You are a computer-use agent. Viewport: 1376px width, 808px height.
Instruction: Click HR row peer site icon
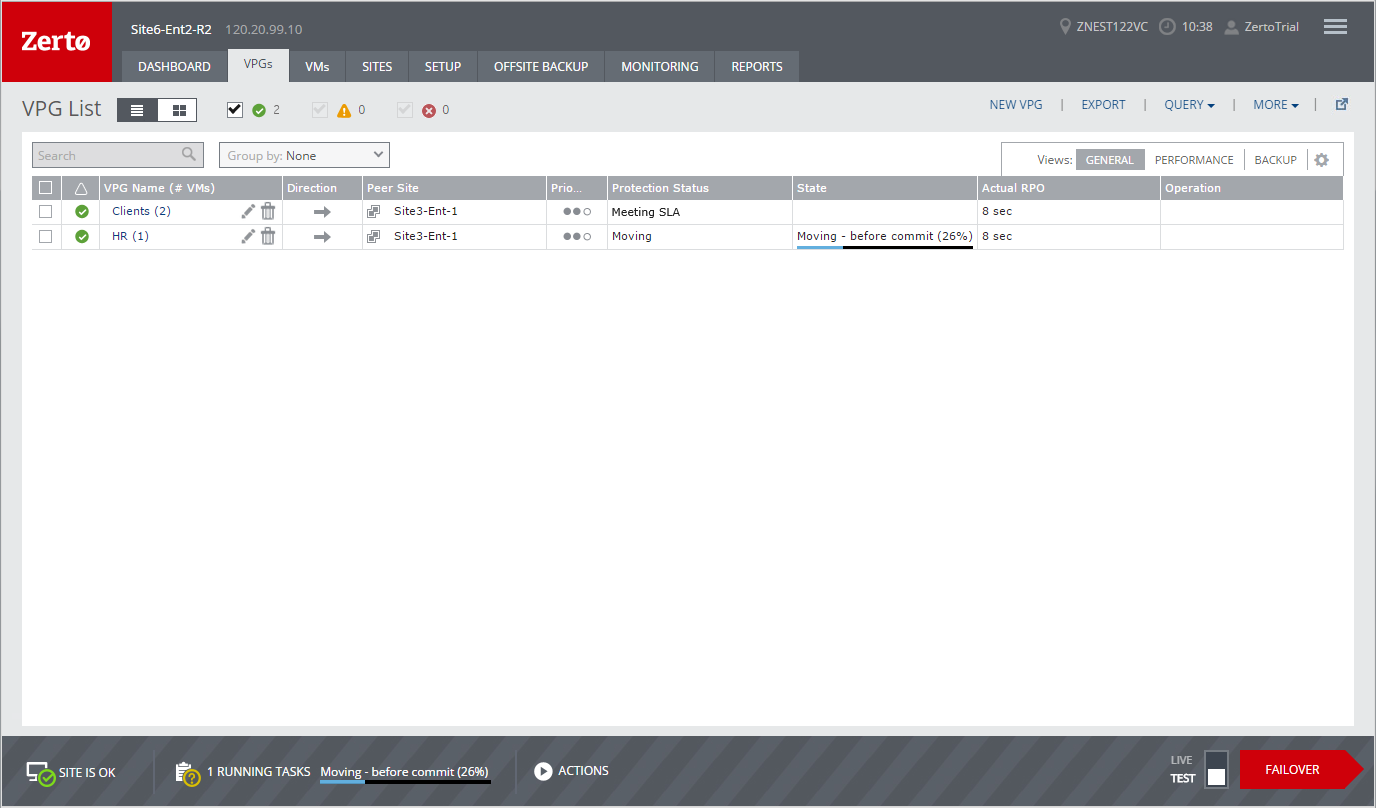tap(374, 236)
